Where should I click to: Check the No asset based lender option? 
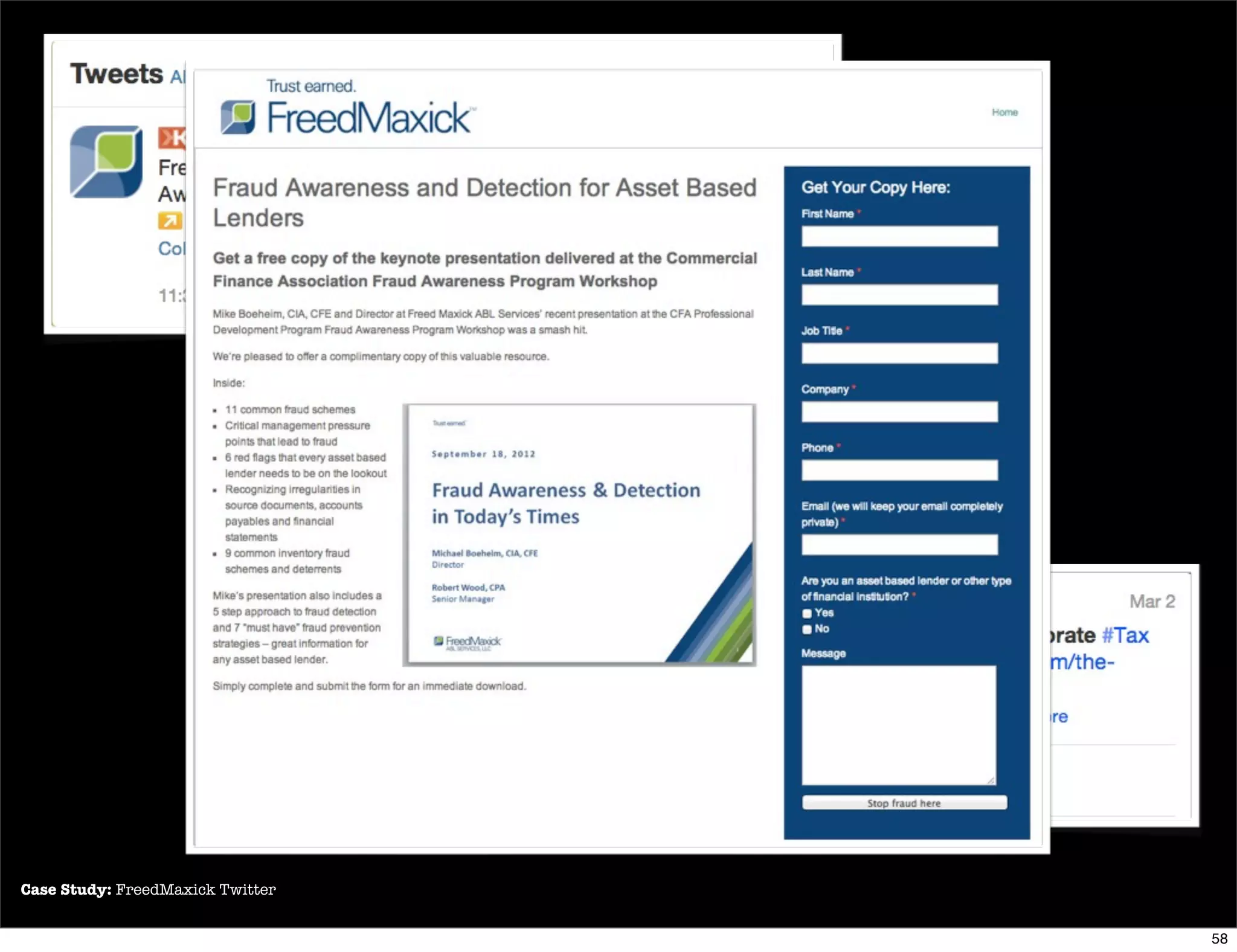807,629
